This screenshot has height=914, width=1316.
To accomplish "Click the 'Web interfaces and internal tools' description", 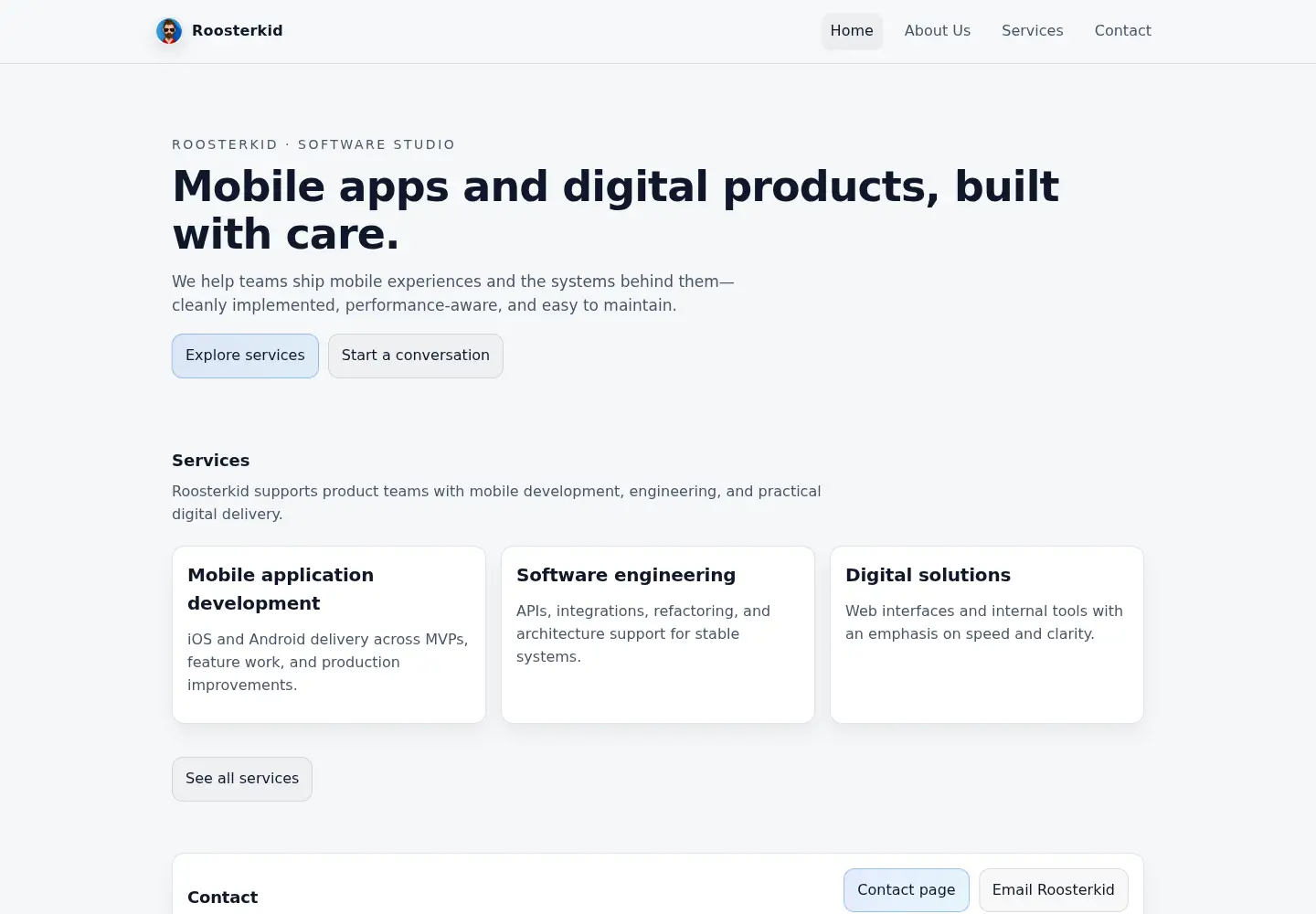I will 984,622.
